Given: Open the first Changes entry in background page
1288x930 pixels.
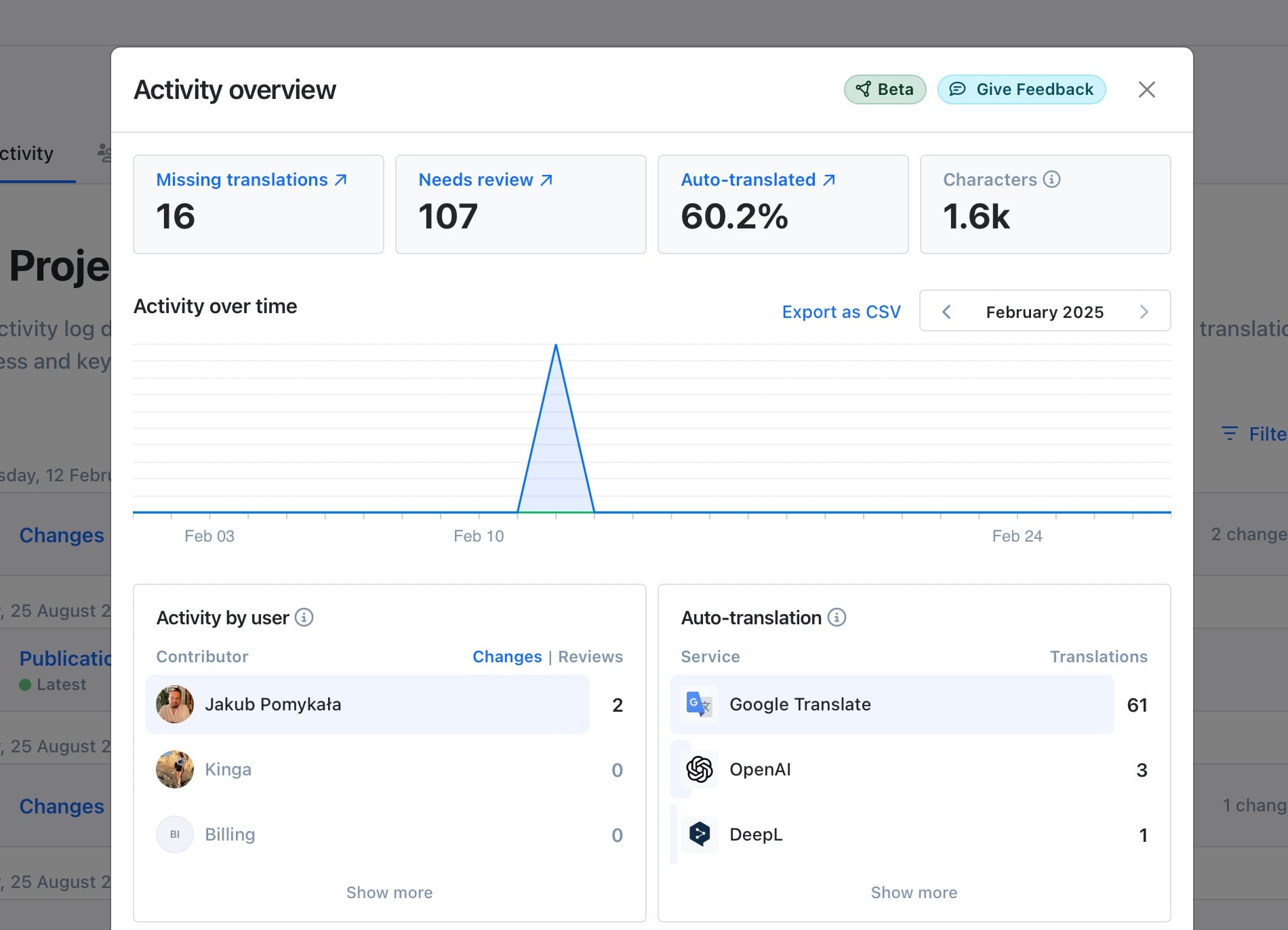Looking at the screenshot, I should tap(62, 535).
